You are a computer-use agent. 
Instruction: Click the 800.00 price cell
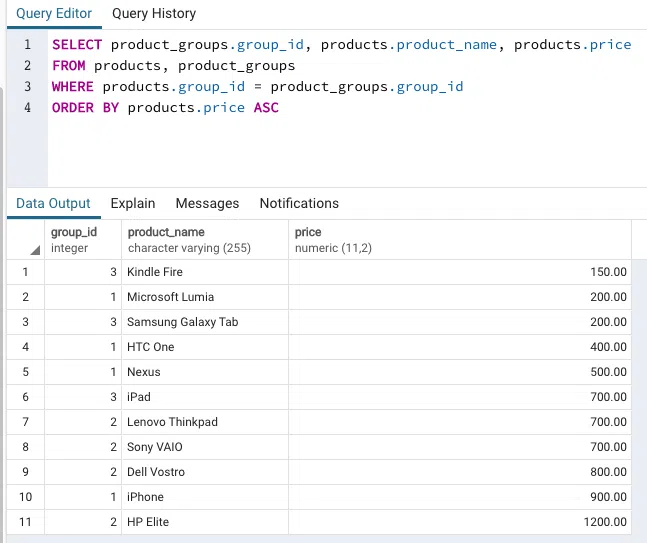[460, 472]
